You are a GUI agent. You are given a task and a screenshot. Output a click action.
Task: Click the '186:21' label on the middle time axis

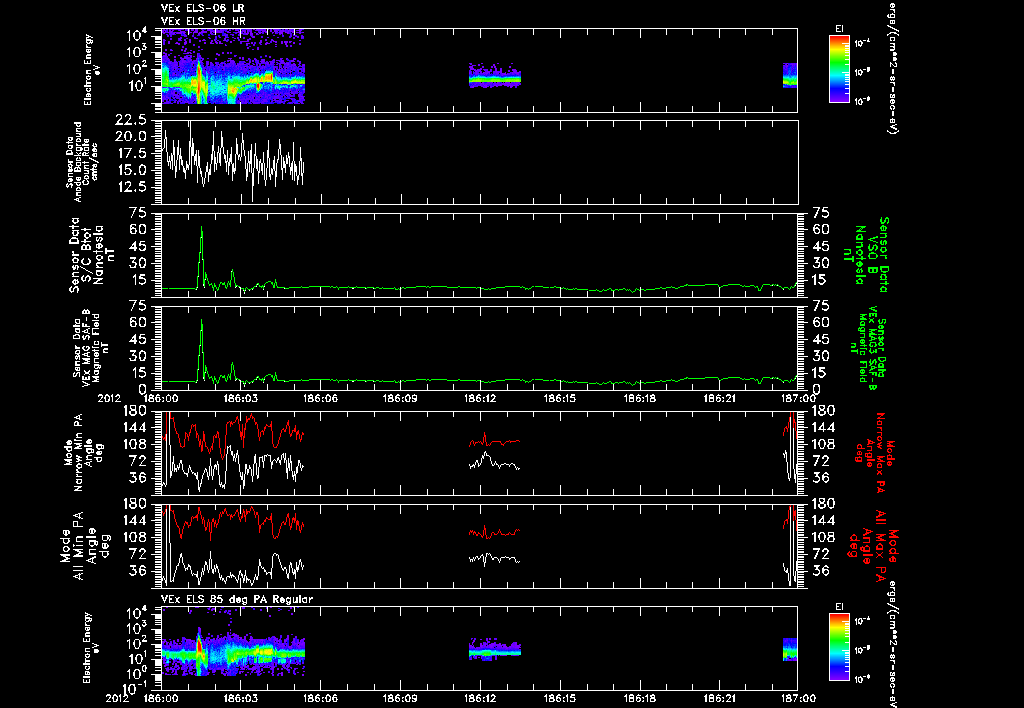pyautogui.click(x=719, y=398)
